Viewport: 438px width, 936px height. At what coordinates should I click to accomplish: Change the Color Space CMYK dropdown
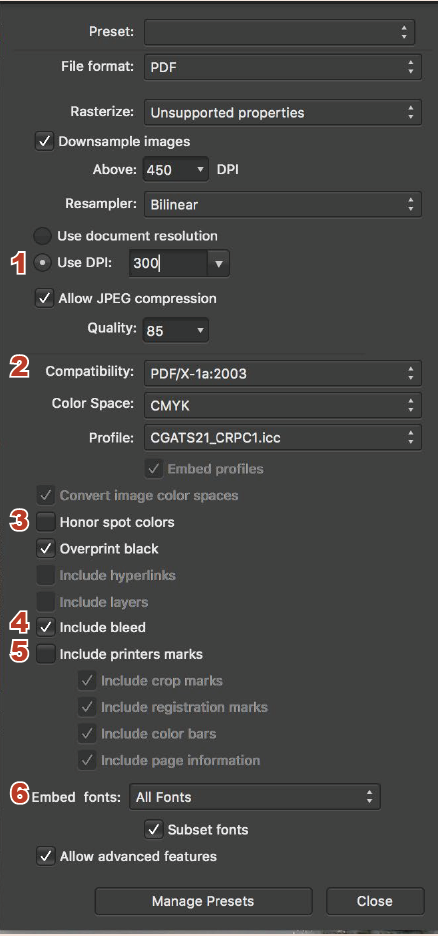coord(283,405)
